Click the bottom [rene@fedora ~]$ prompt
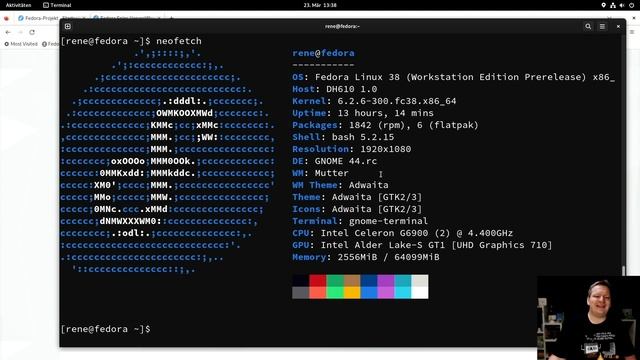This screenshot has width=640, height=360. click(x=105, y=329)
